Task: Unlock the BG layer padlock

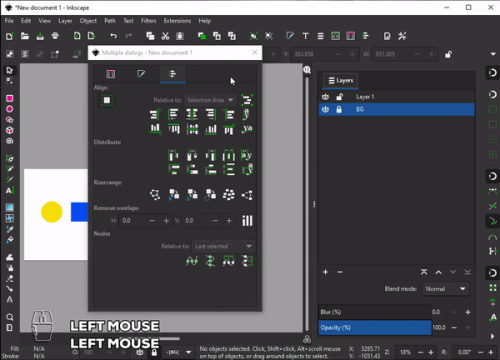Action: [339, 109]
